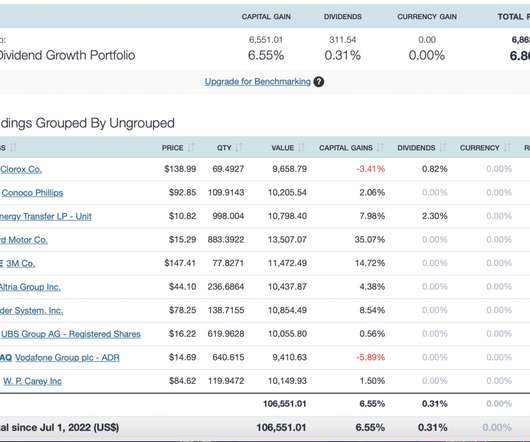Click the summary currency gain percentage in large text
Screen dimensions: 530x442
point(427,55)
